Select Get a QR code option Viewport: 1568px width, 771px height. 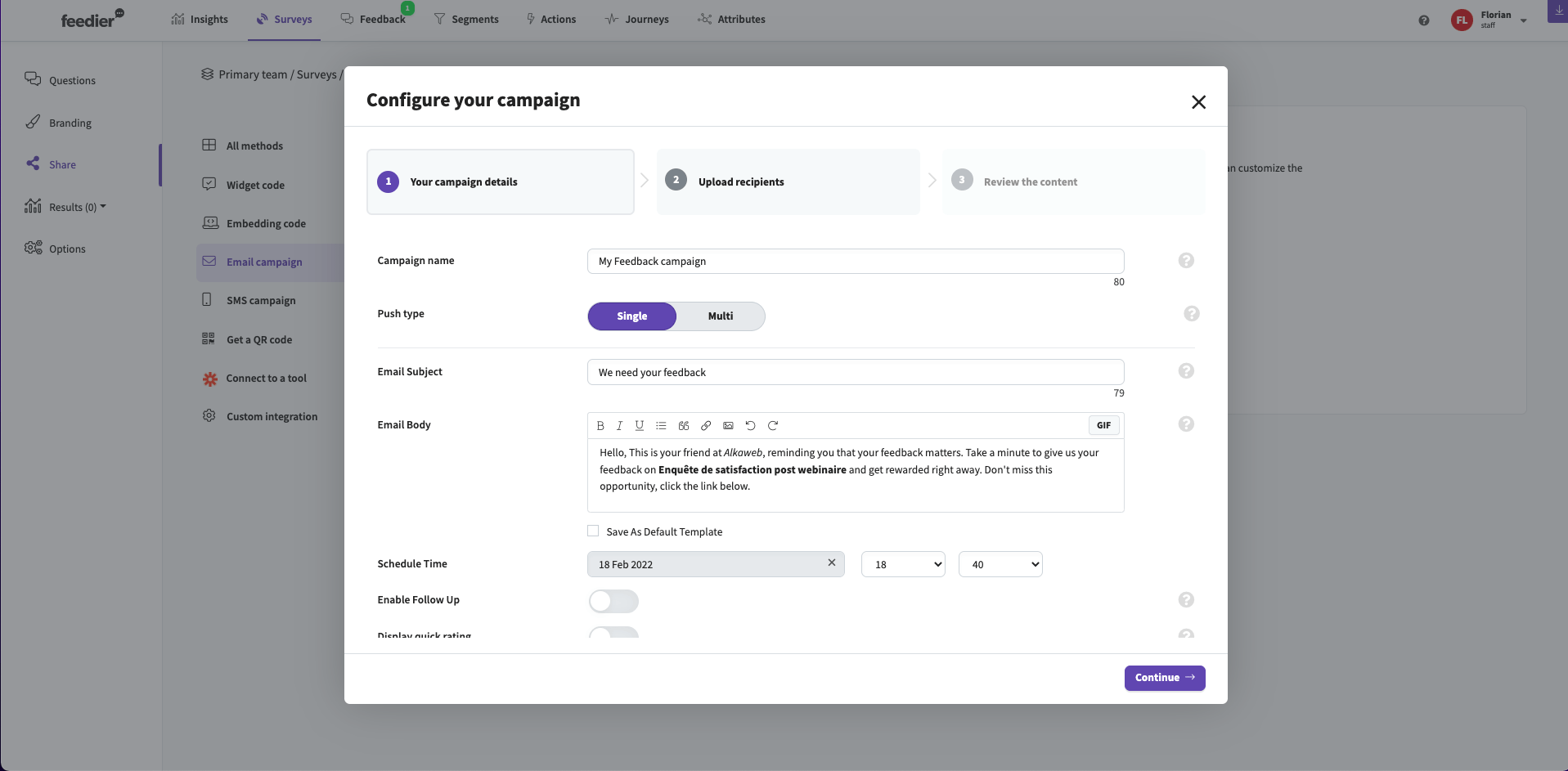point(247,339)
